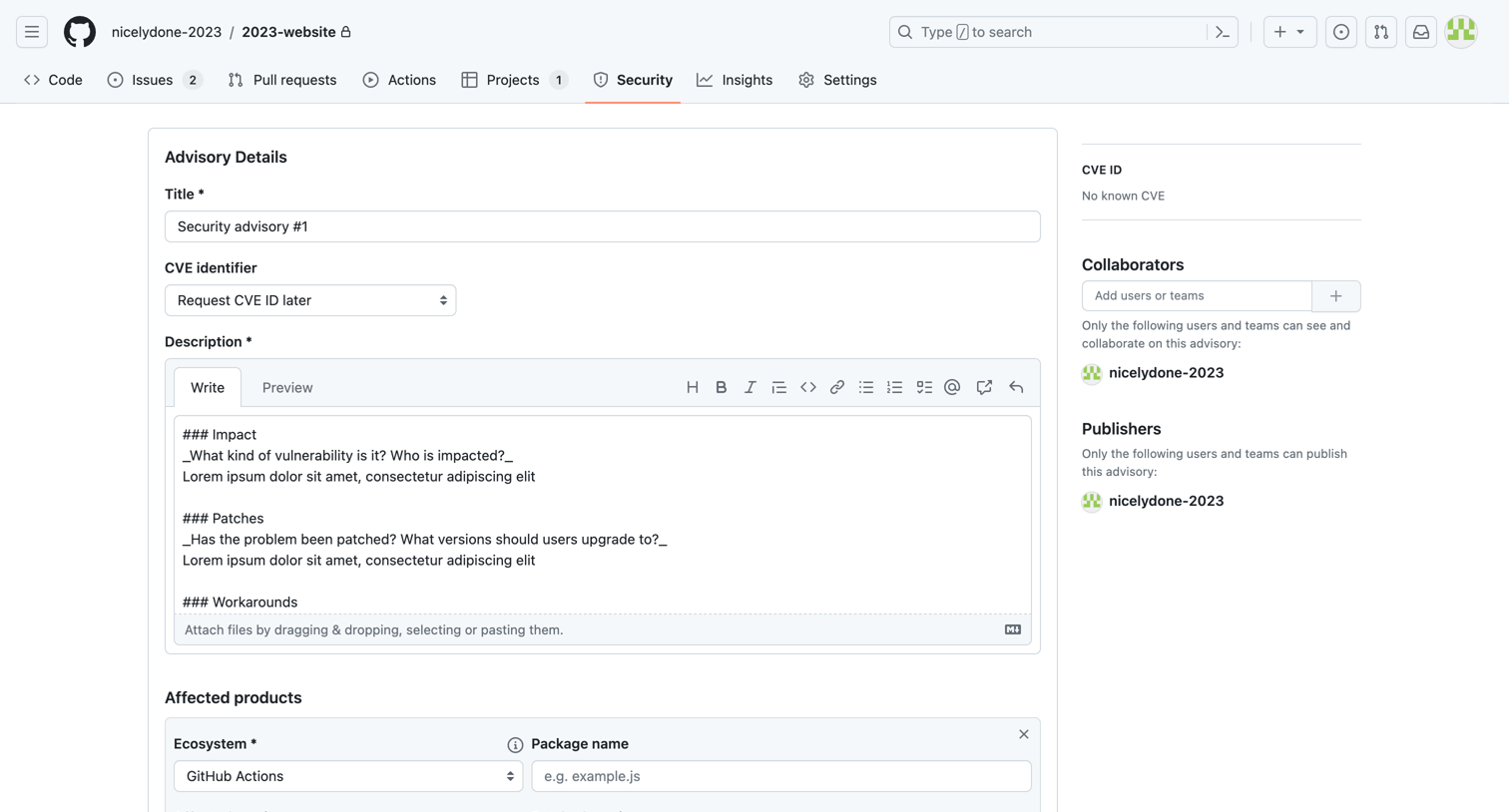Reference an issue or pull request

pyautogui.click(x=984, y=387)
